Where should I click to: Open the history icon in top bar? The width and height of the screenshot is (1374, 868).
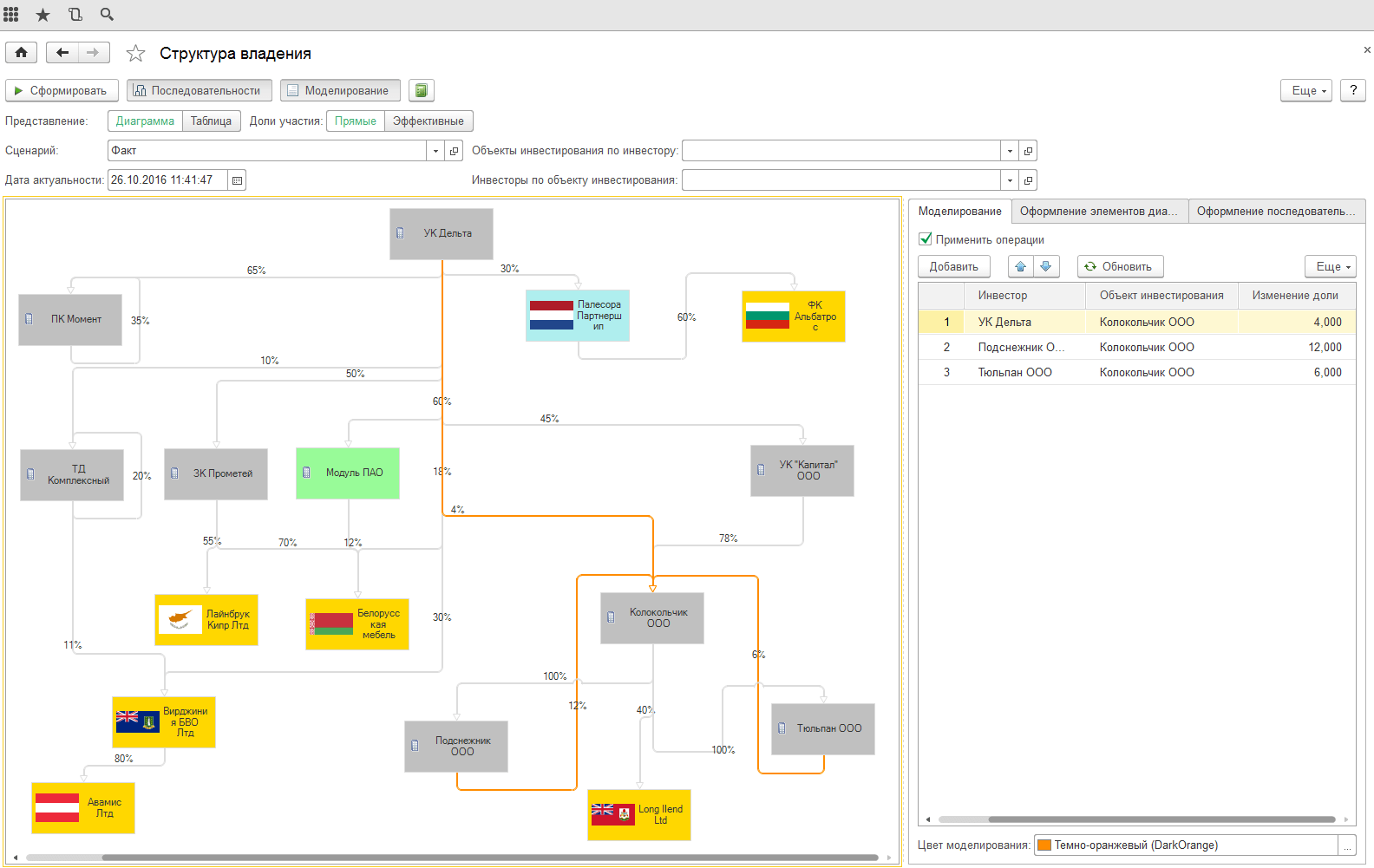(75, 15)
